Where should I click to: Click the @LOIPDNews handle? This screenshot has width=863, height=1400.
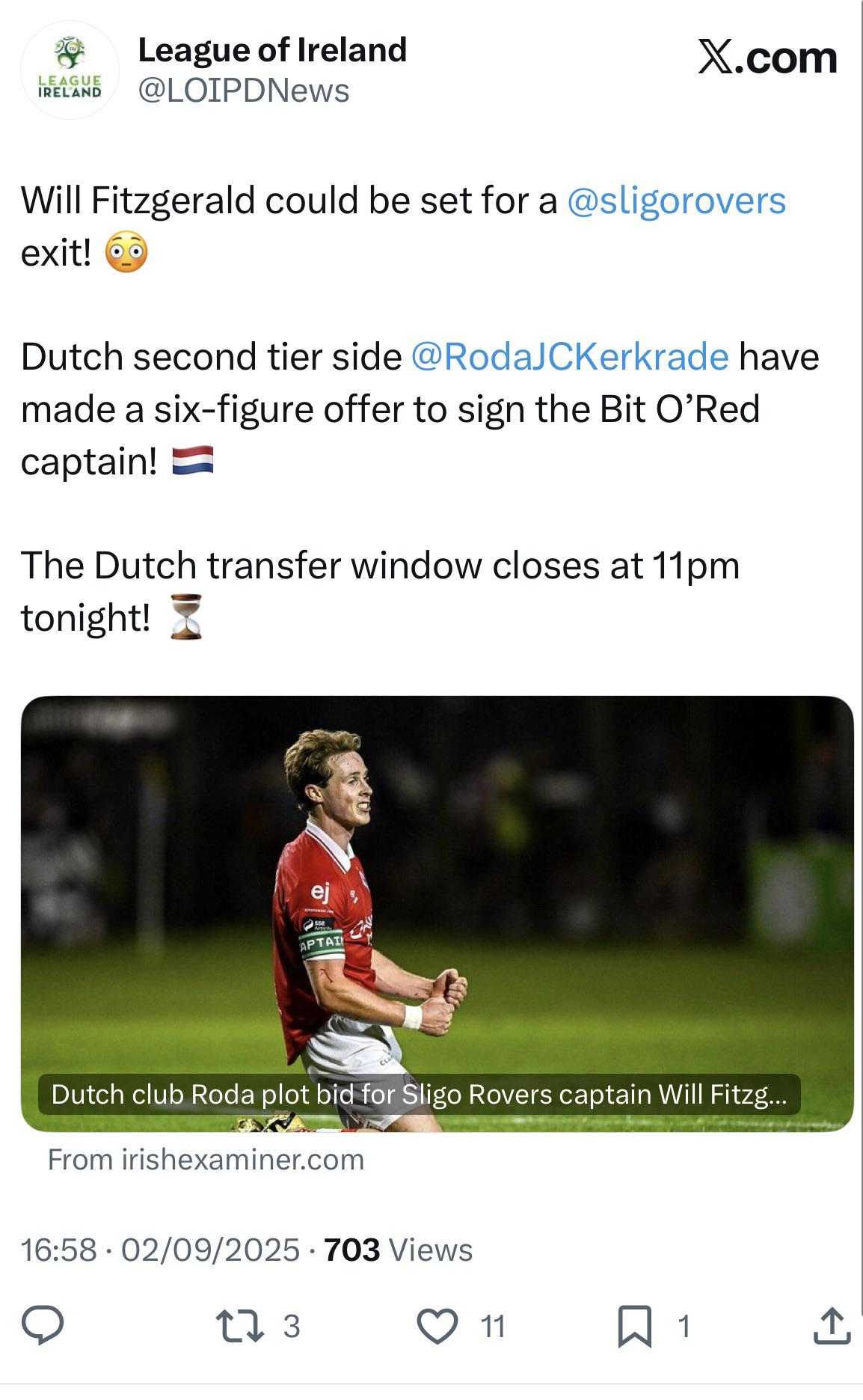(x=244, y=91)
